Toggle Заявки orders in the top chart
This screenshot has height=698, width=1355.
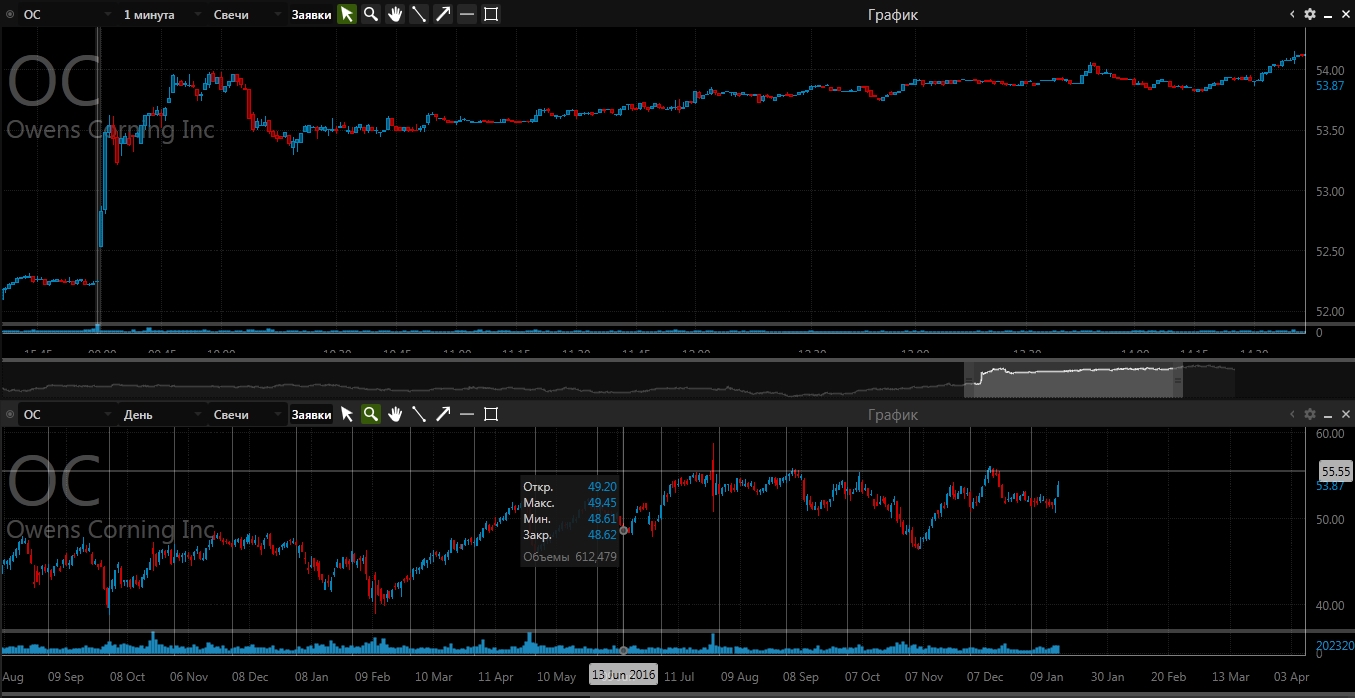click(x=311, y=15)
